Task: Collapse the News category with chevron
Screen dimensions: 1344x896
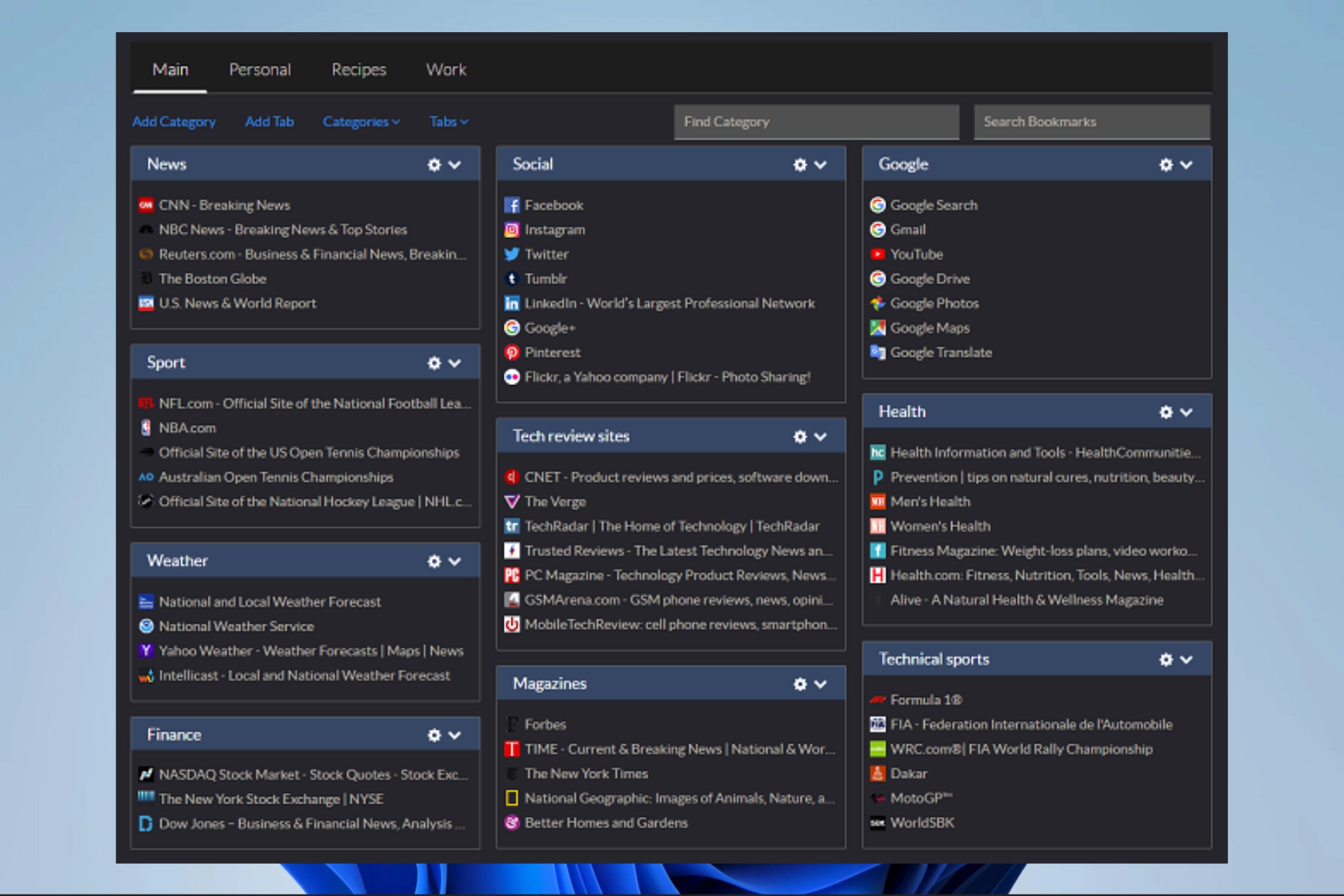Action: pyautogui.click(x=454, y=164)
